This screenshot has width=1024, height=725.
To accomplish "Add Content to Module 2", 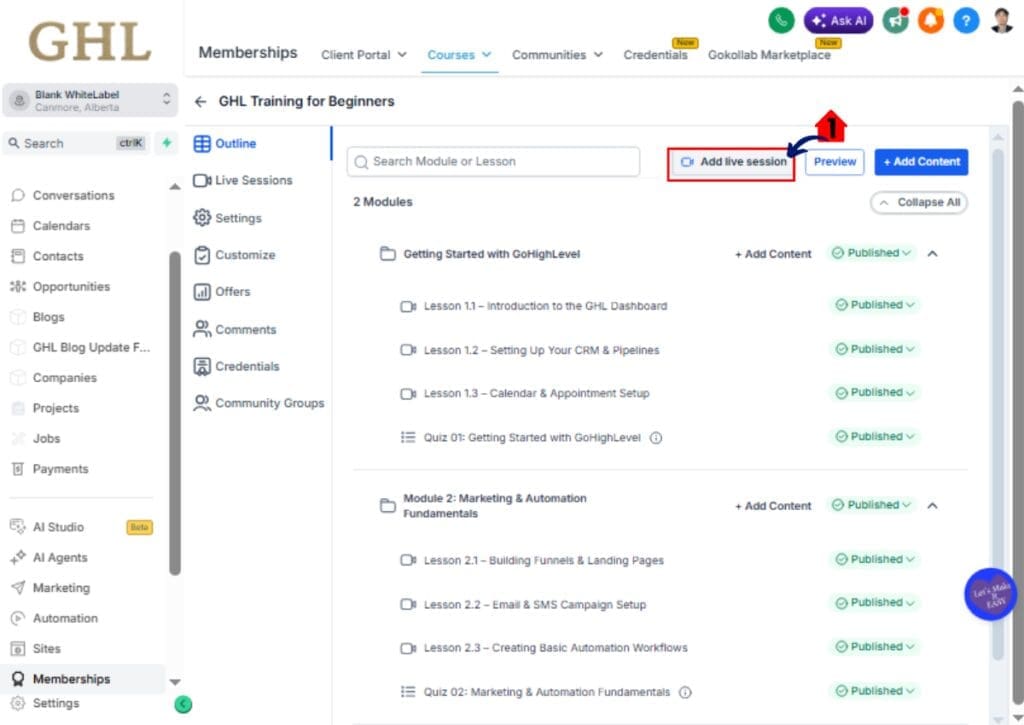I will 773,506.
